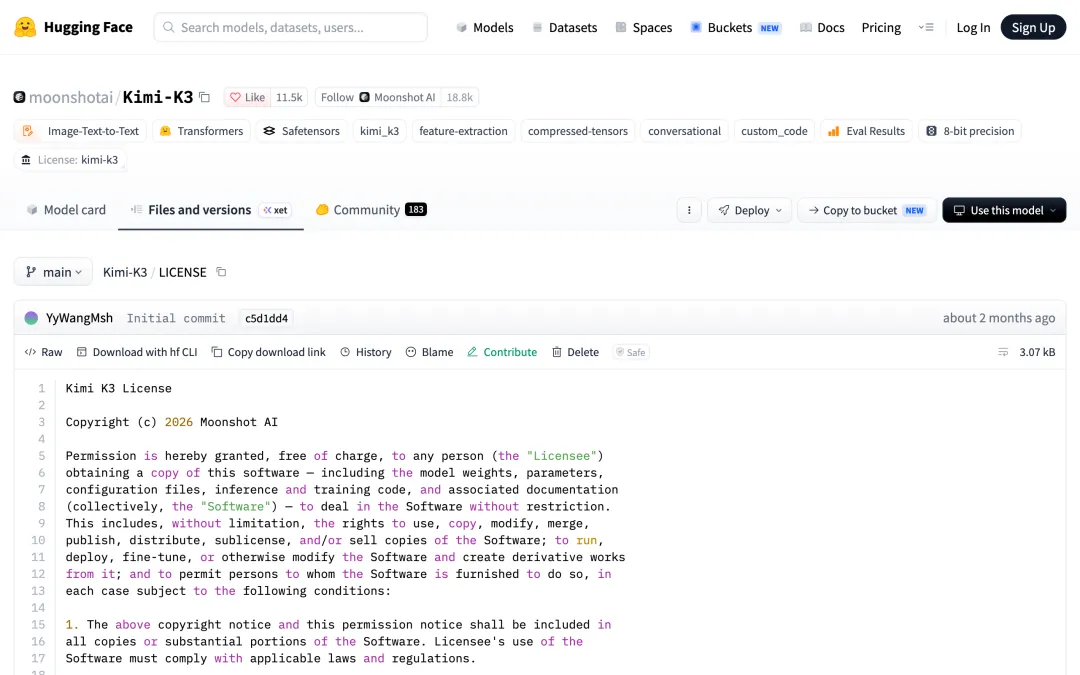View file History
Screen dimensions: 1080x675
pos(366,352)
